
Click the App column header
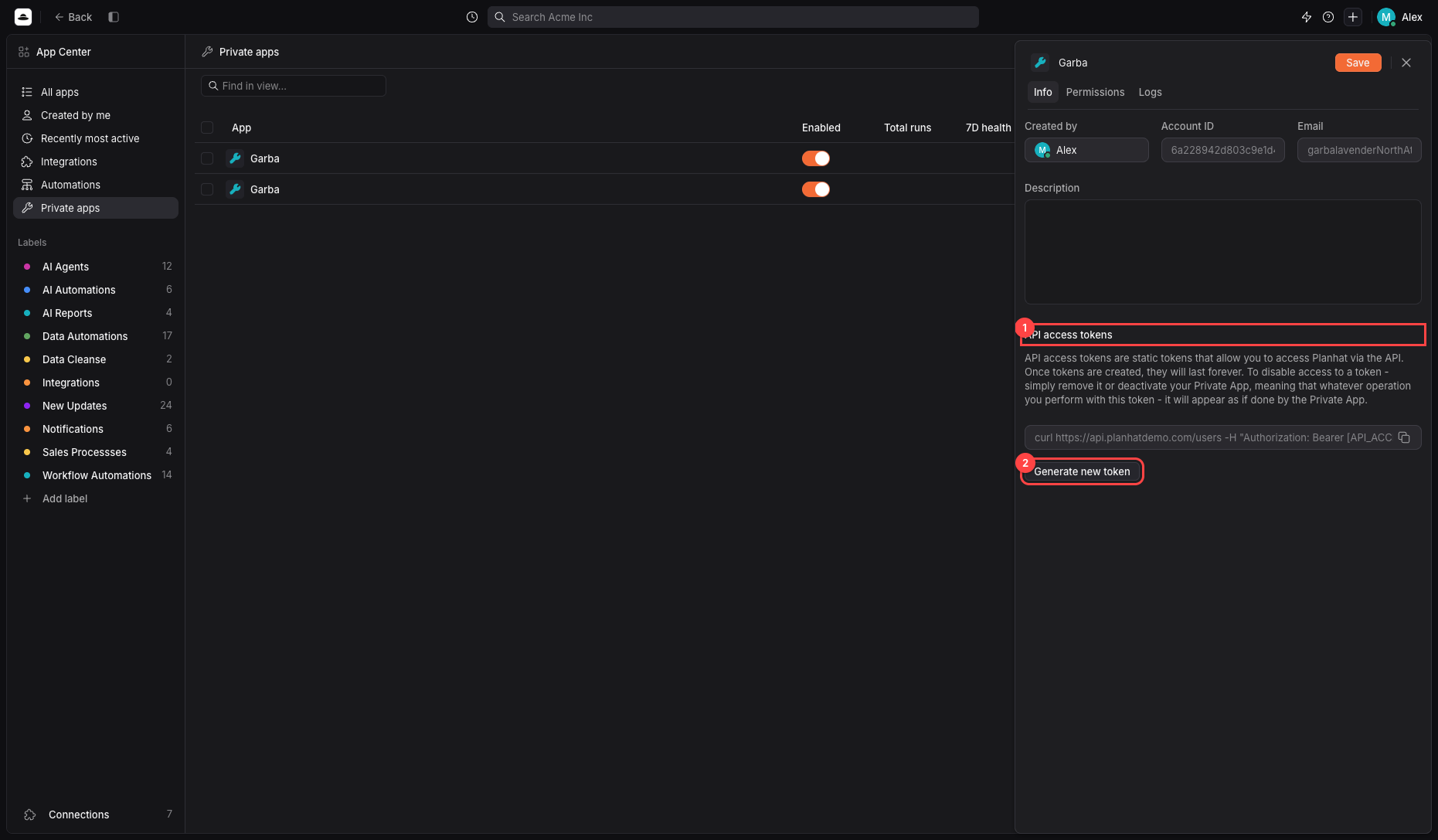(241, 128)
